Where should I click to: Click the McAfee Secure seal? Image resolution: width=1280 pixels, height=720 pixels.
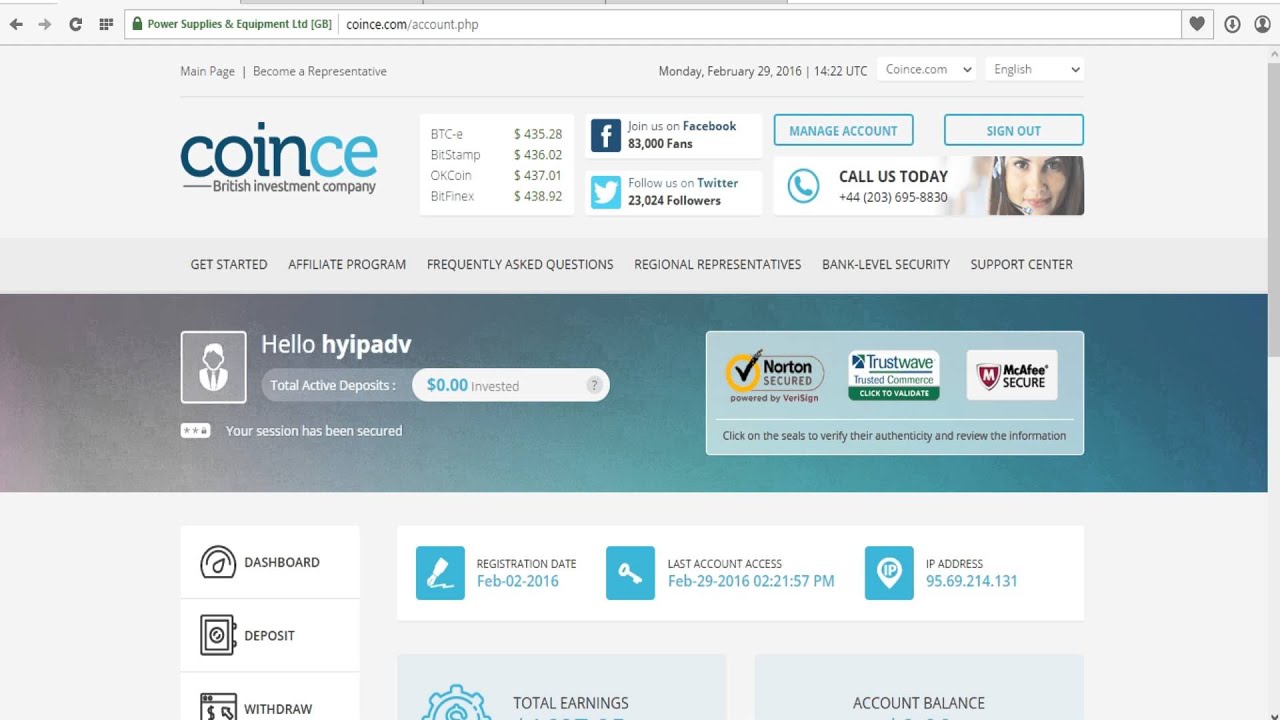(x=1012, y=375)
